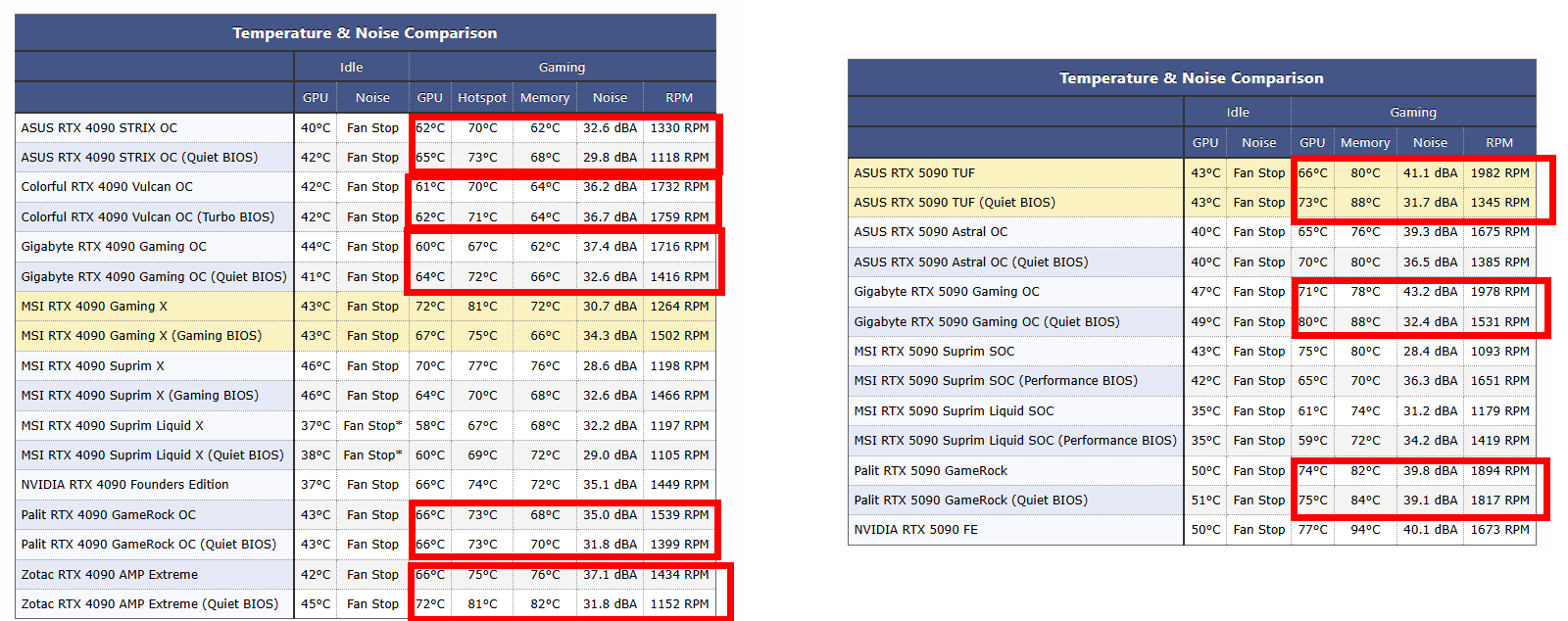Click the 1152 RPM cell
The width and height of the screenshot is (1568, 621).
[x=679, y=603]
